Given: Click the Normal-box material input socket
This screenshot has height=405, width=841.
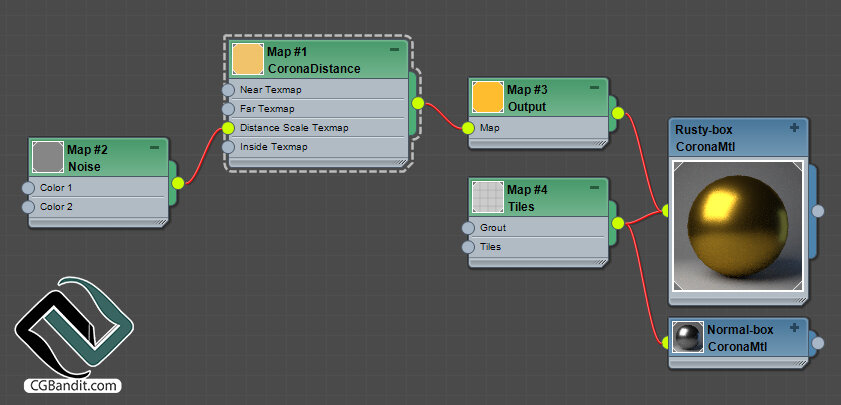Looking at the screenshot, I should point(667,342).
